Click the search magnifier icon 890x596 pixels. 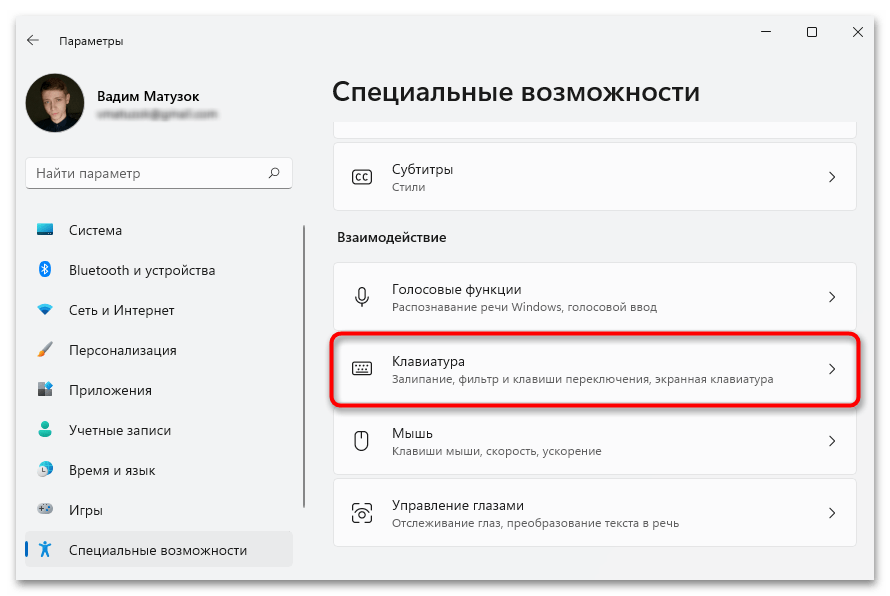274,173
